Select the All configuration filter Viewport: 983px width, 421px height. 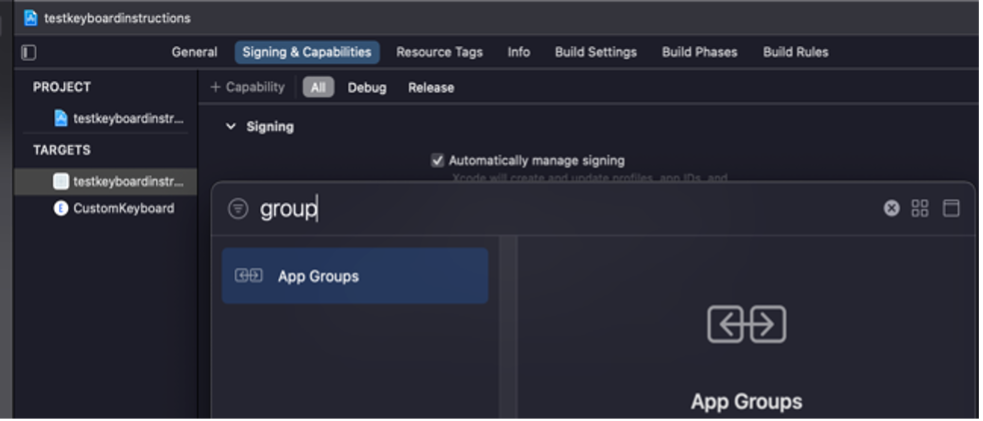click(x=318, y=88)
